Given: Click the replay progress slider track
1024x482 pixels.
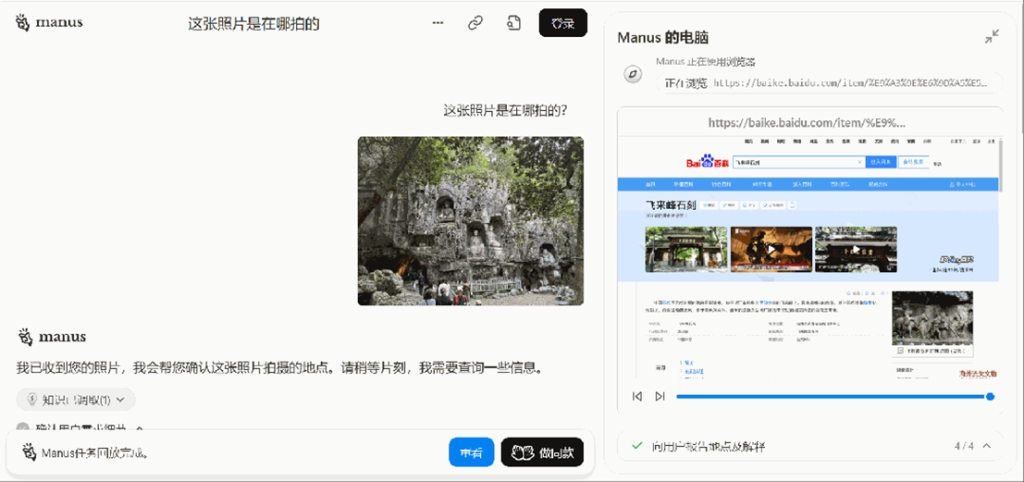Looking at the screenshot, I should pos(830,396).
